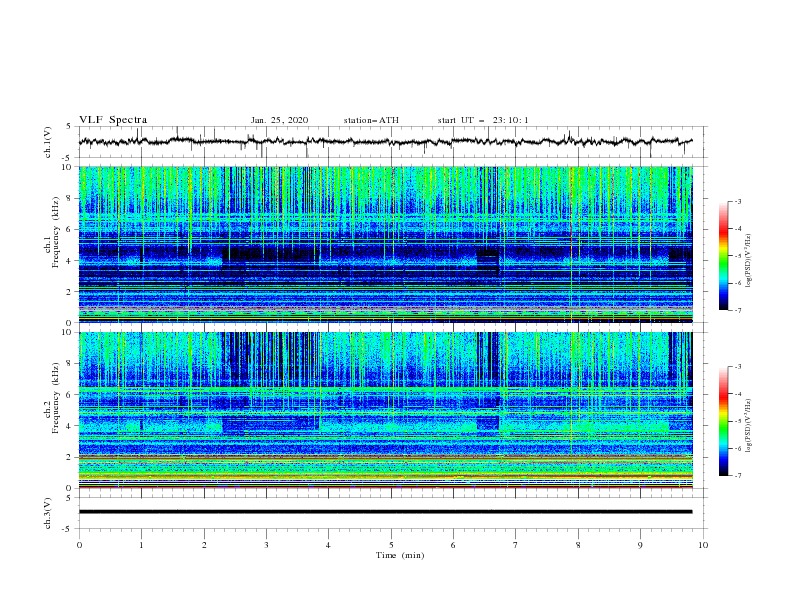Click time axis tick label "1"

tap(141, 545)
